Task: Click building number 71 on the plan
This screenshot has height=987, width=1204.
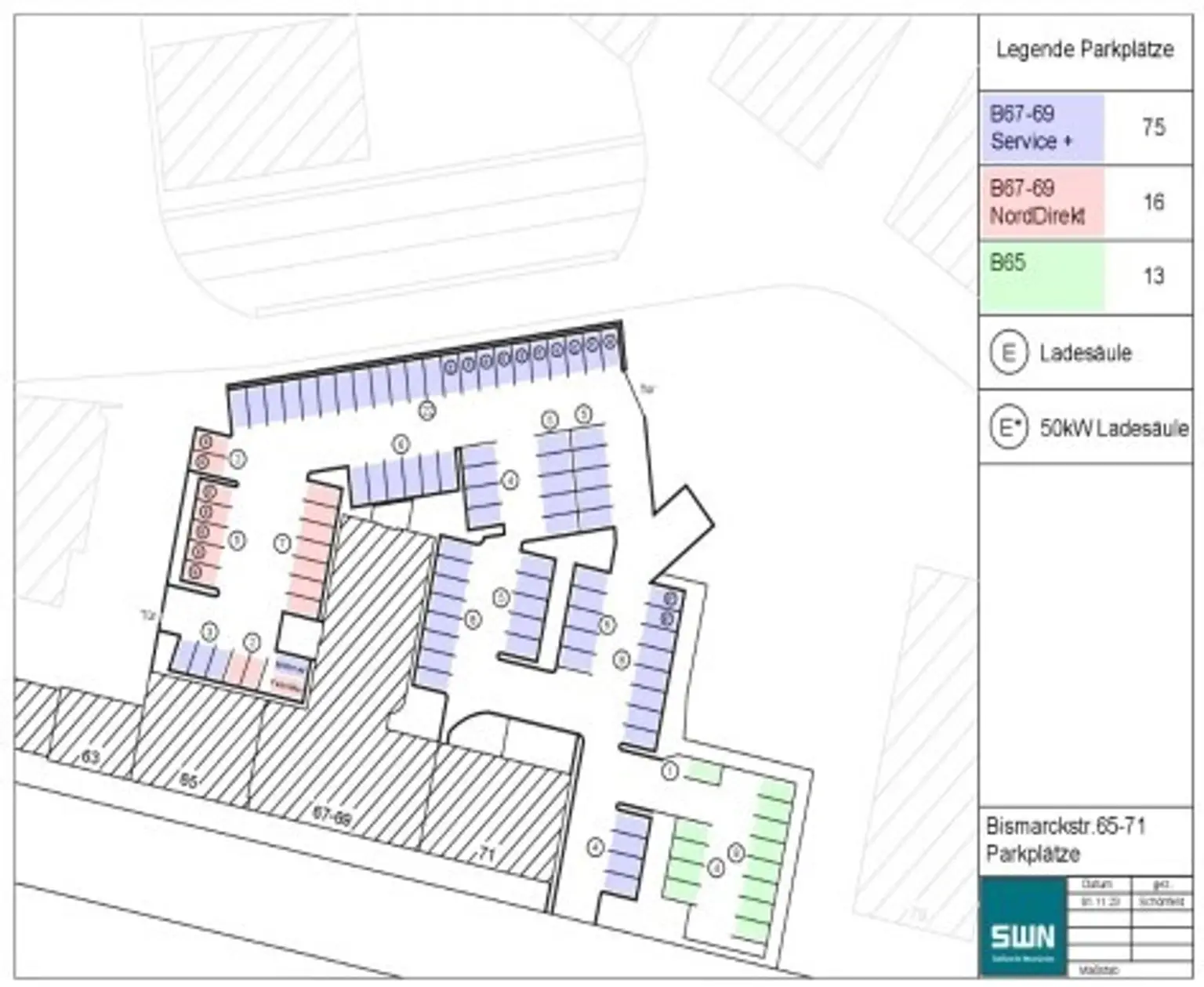Action: [486, 855]
